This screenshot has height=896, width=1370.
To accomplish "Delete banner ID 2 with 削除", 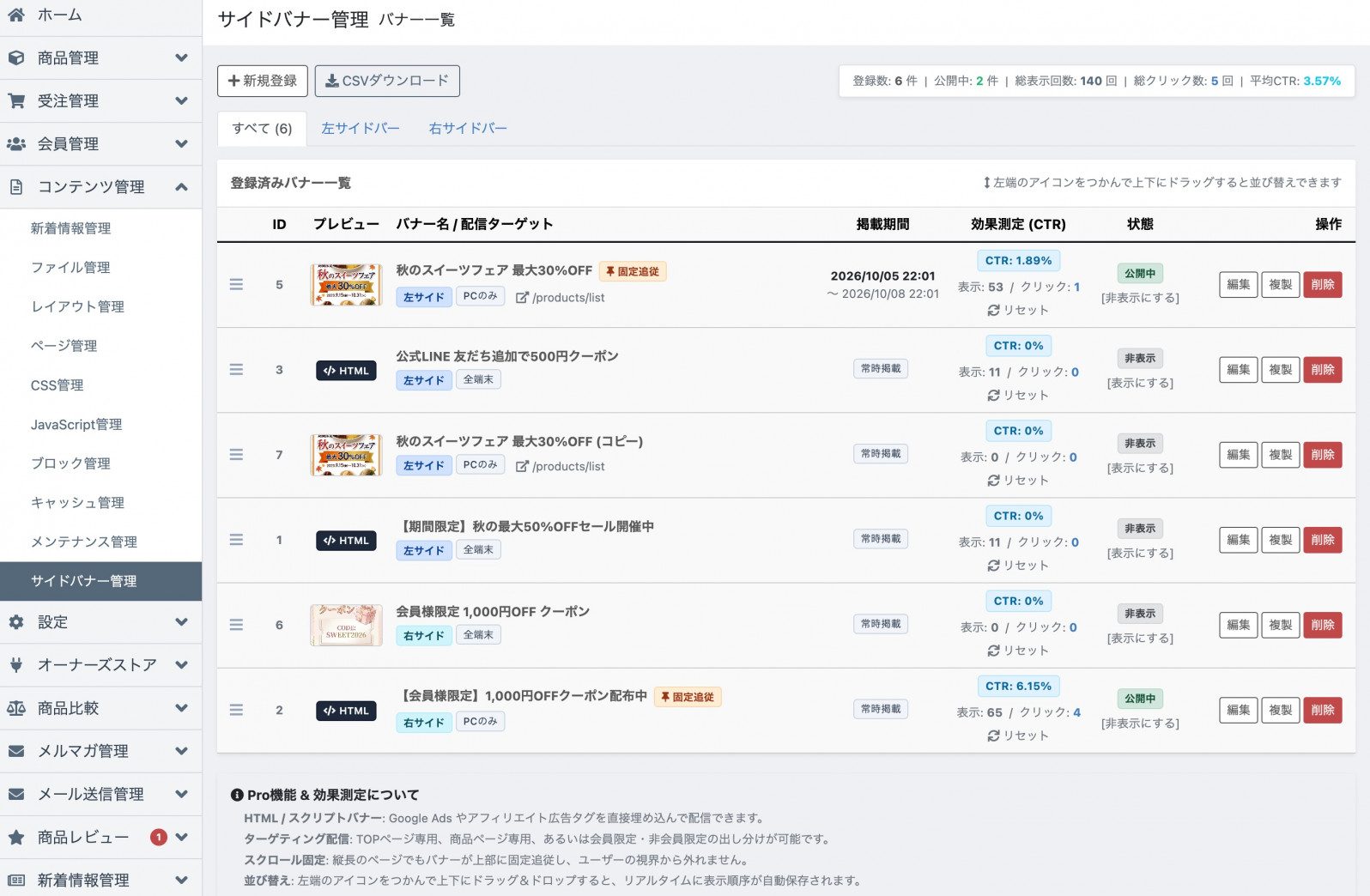I will click(x=1323, y=711).
